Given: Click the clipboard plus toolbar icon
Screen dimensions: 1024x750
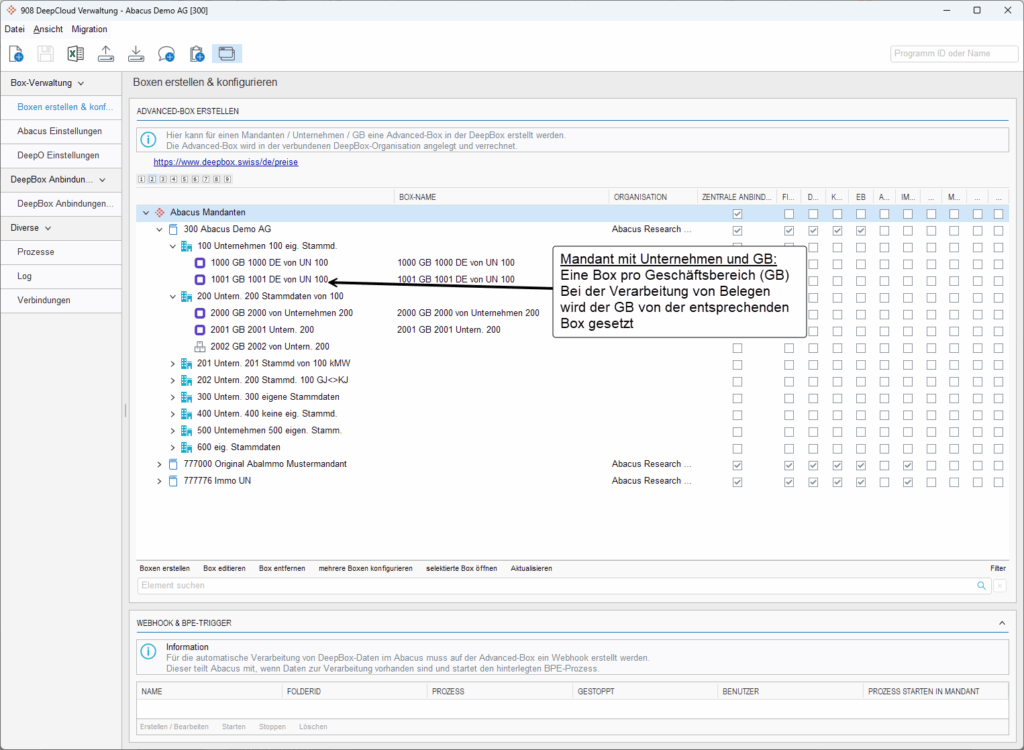Looking at the screenshot, I should [197, 54].
